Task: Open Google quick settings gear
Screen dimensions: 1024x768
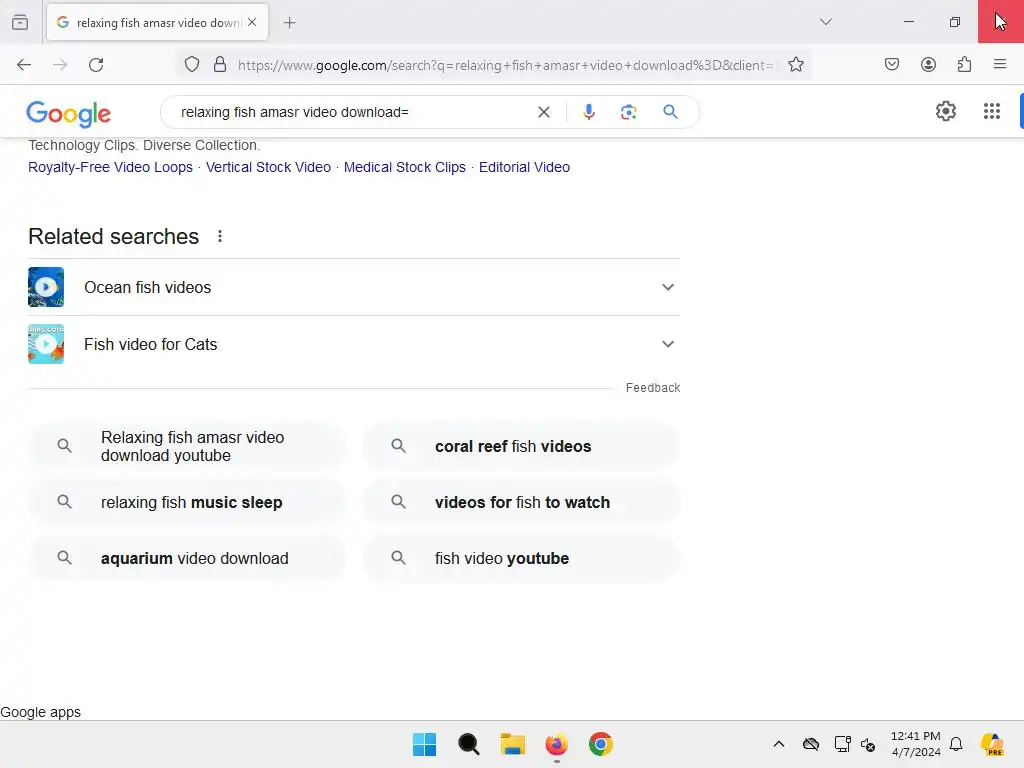Action: (x=946, y=111)
